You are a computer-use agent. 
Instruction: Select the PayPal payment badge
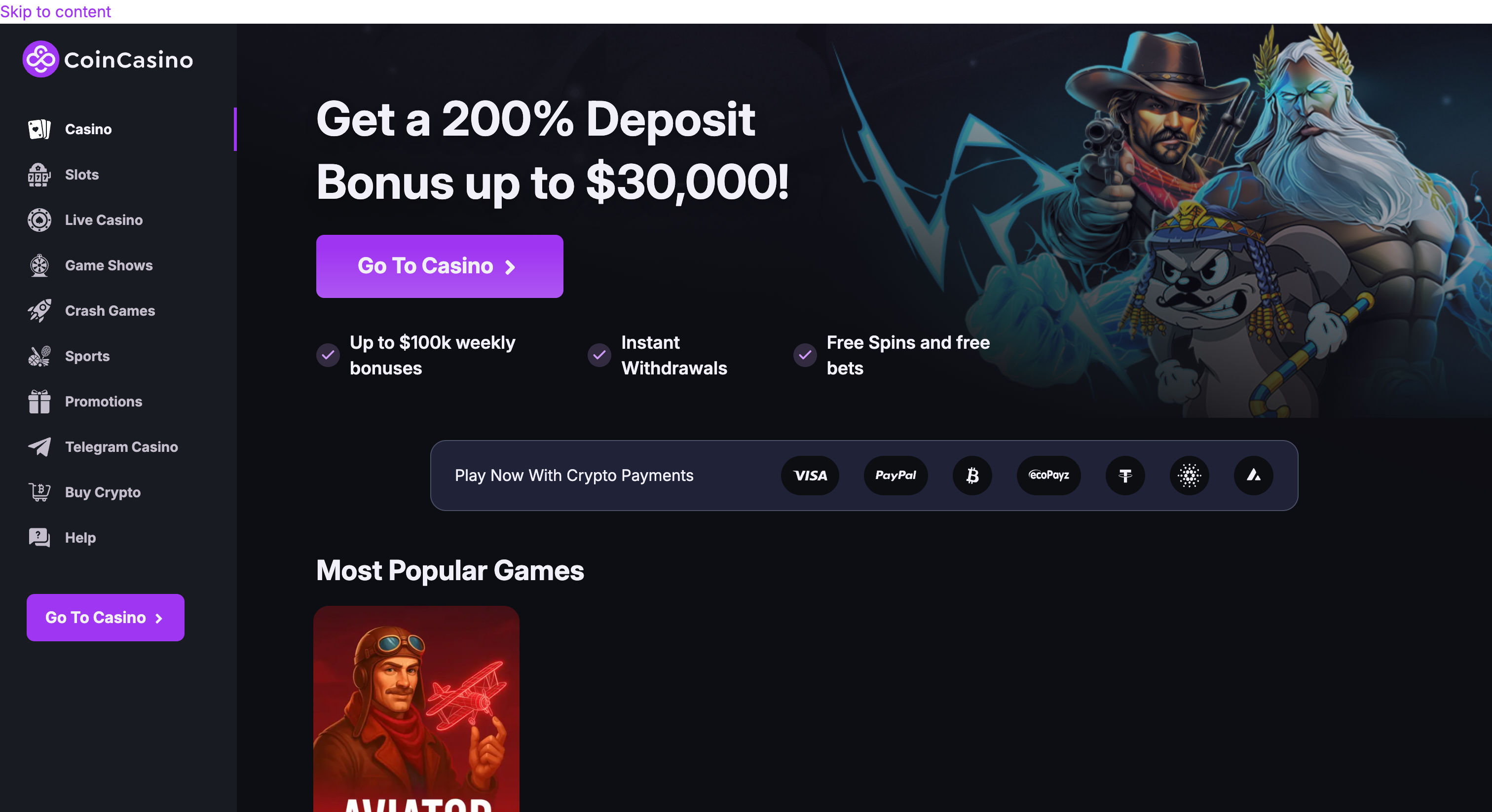(x=895, y=476)
